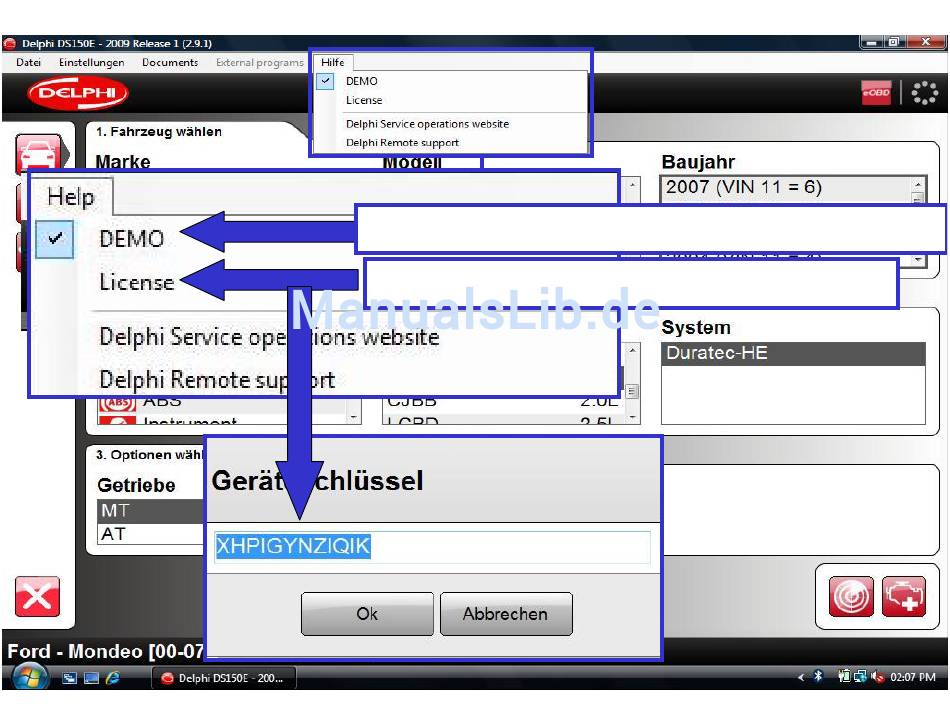This screenshot has height=725, width=950.
Task: Select 2007 (VIN 11 = 6) in Baujahr
Action: (786, 187)
